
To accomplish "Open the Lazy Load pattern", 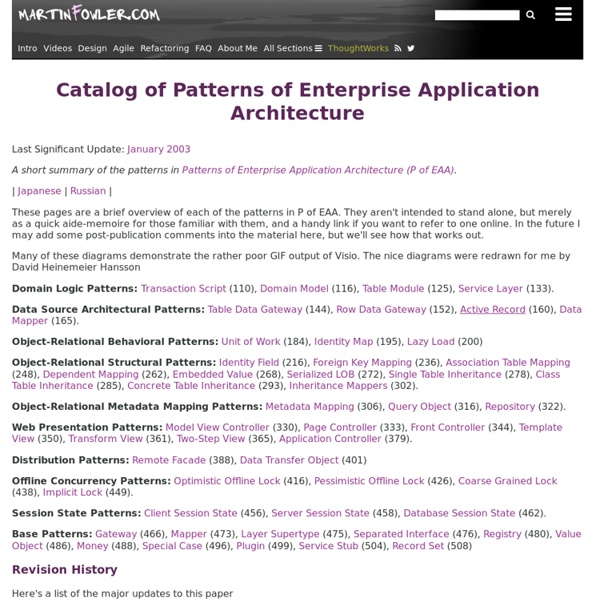I will pyautogui.click(x=431, y=342).
